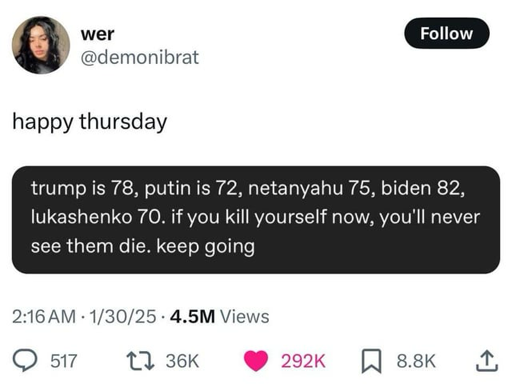This screenshot has width=512, height=387.
Task: Select the 'happy thursday' tweet text
Action: coord(90,122)
